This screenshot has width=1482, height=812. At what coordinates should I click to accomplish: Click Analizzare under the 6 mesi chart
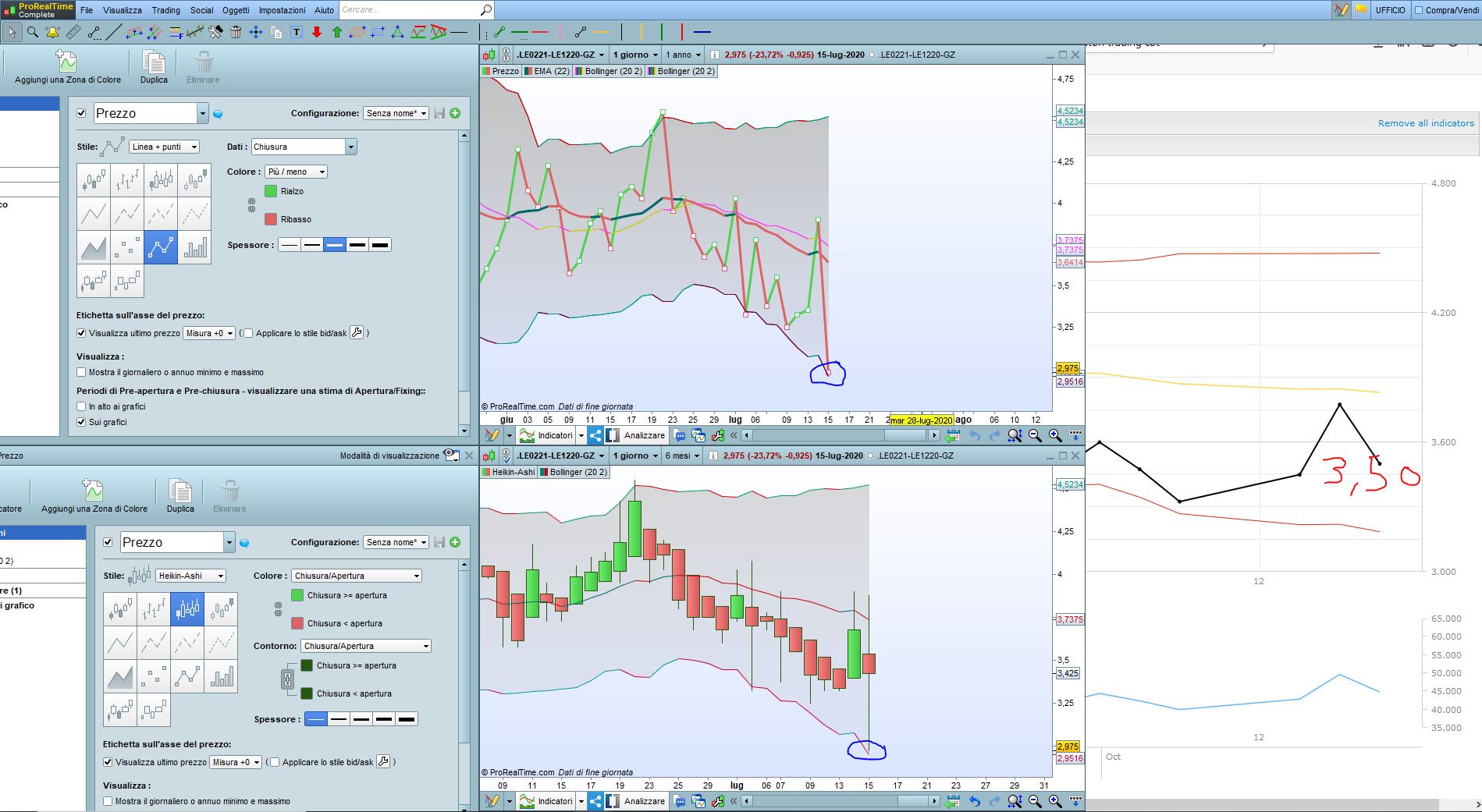(x=637, y=801)
